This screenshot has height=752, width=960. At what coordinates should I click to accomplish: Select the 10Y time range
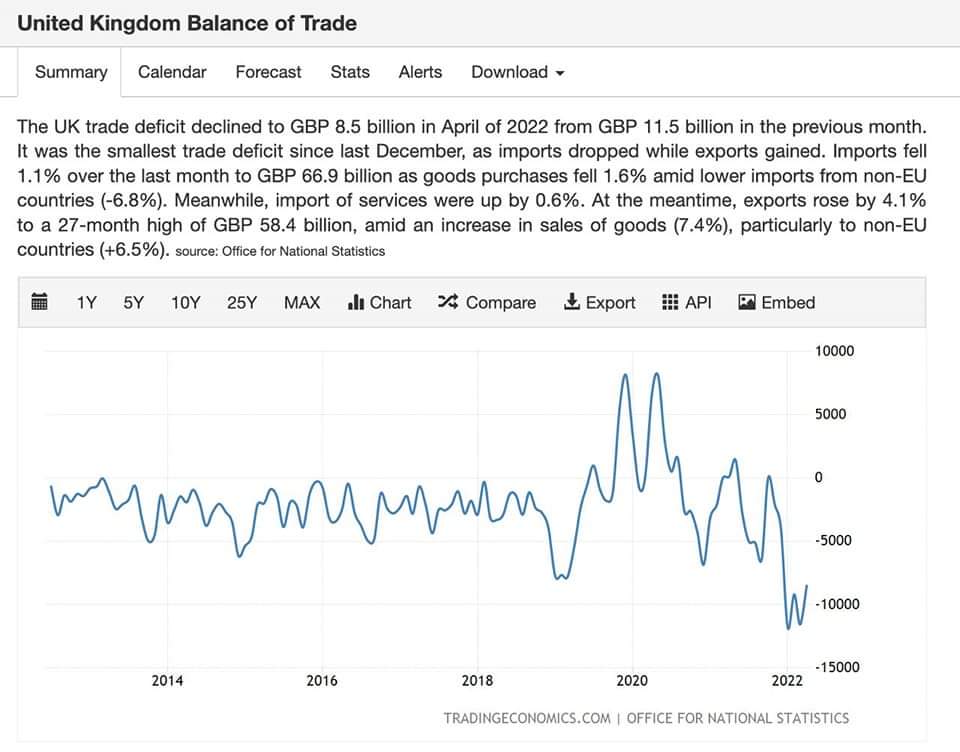tap(186, 303)
